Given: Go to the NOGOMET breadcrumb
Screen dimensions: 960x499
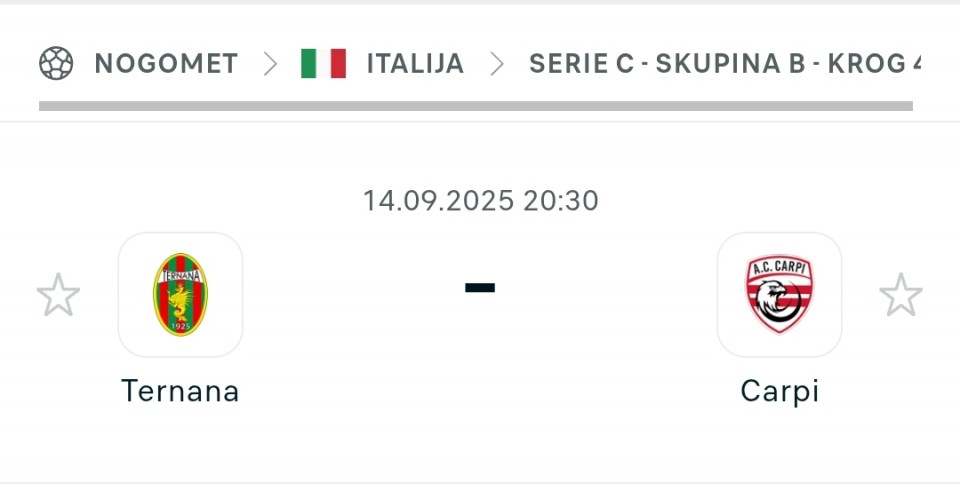Looking at the screenshot, I should click(x=166, y=64).
